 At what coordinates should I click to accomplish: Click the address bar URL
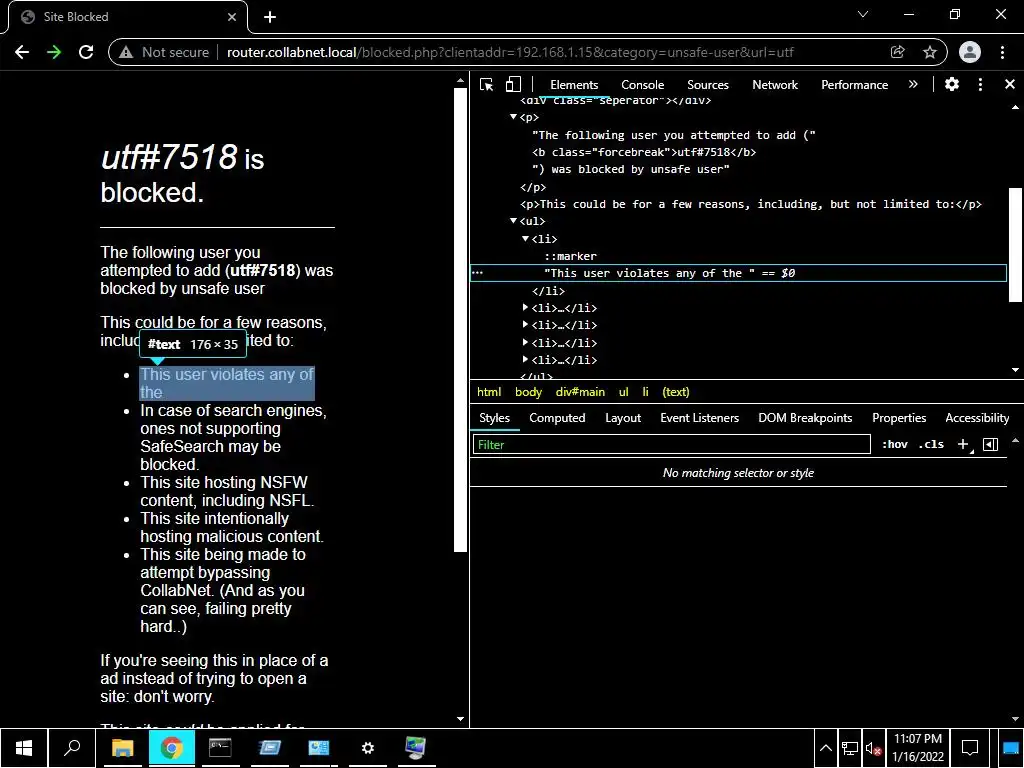point(510,52)
